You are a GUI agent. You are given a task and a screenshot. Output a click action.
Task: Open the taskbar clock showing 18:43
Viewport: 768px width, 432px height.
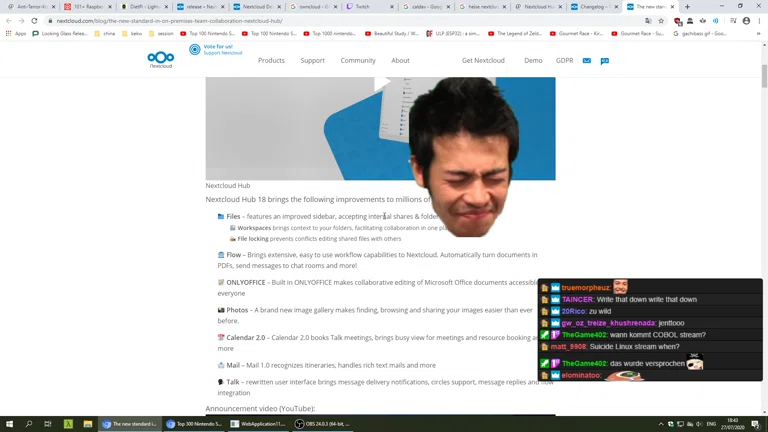point(733,424)
